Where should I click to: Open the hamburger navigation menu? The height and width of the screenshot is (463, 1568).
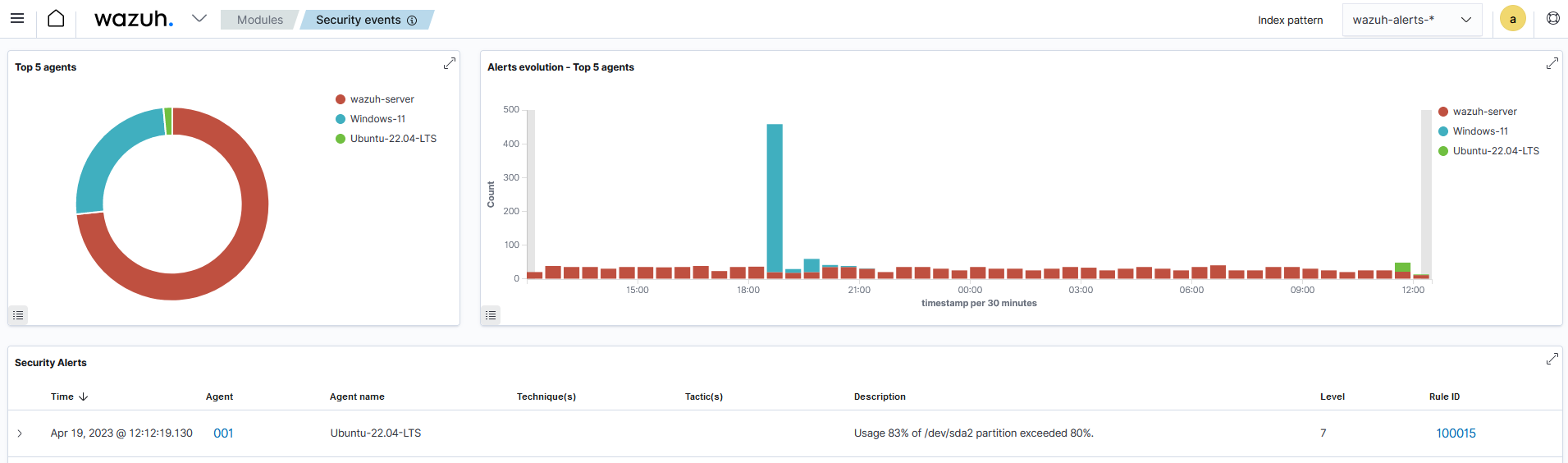[17, 19]
